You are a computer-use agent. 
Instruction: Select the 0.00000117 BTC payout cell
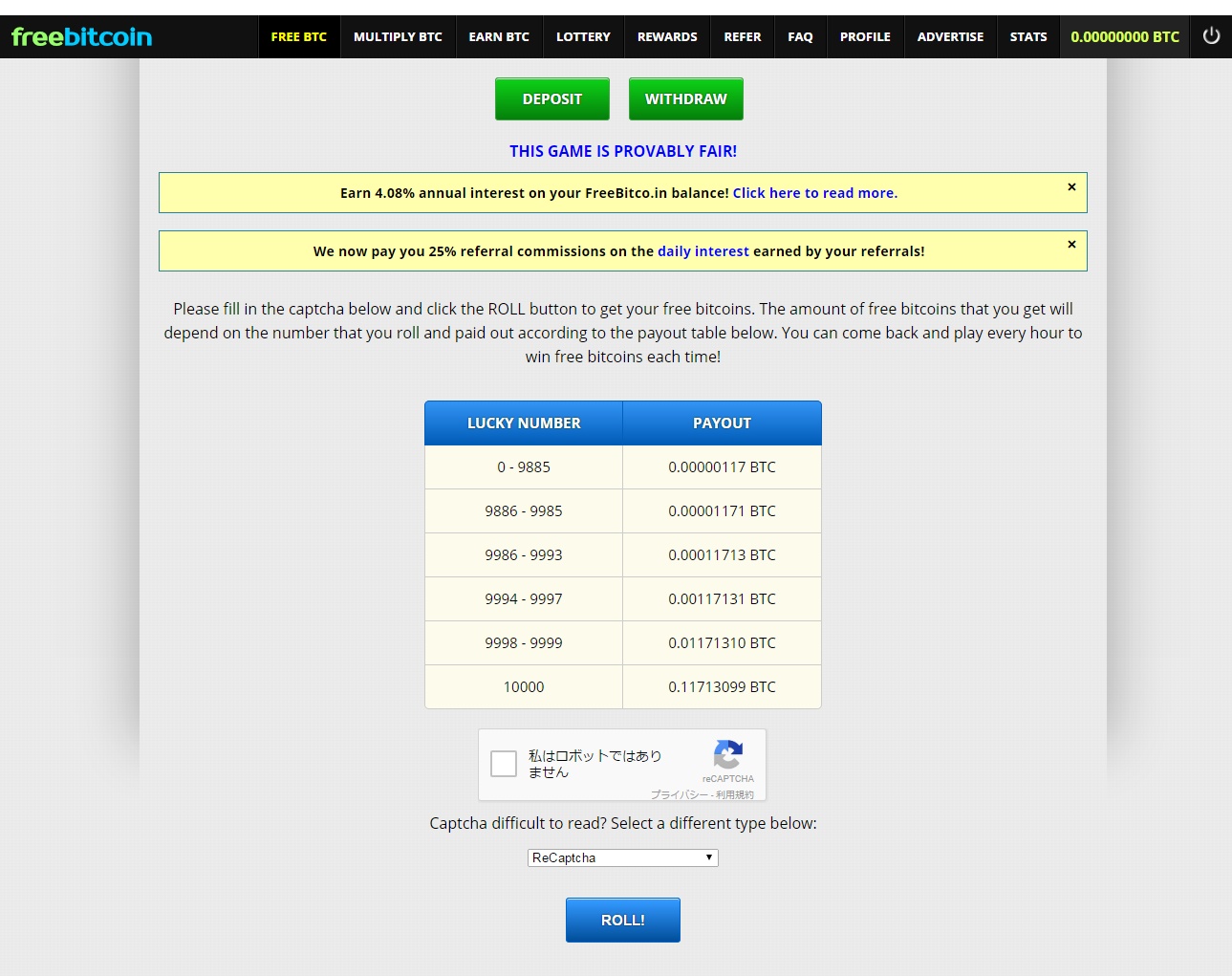click(723, 467)
